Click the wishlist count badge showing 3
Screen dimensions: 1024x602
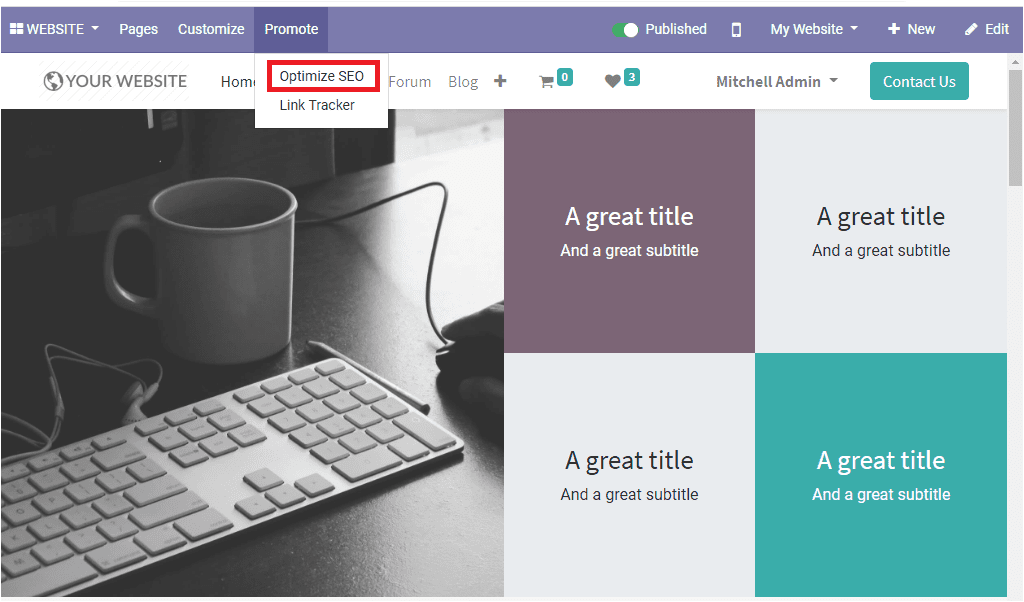pos(632,77)
